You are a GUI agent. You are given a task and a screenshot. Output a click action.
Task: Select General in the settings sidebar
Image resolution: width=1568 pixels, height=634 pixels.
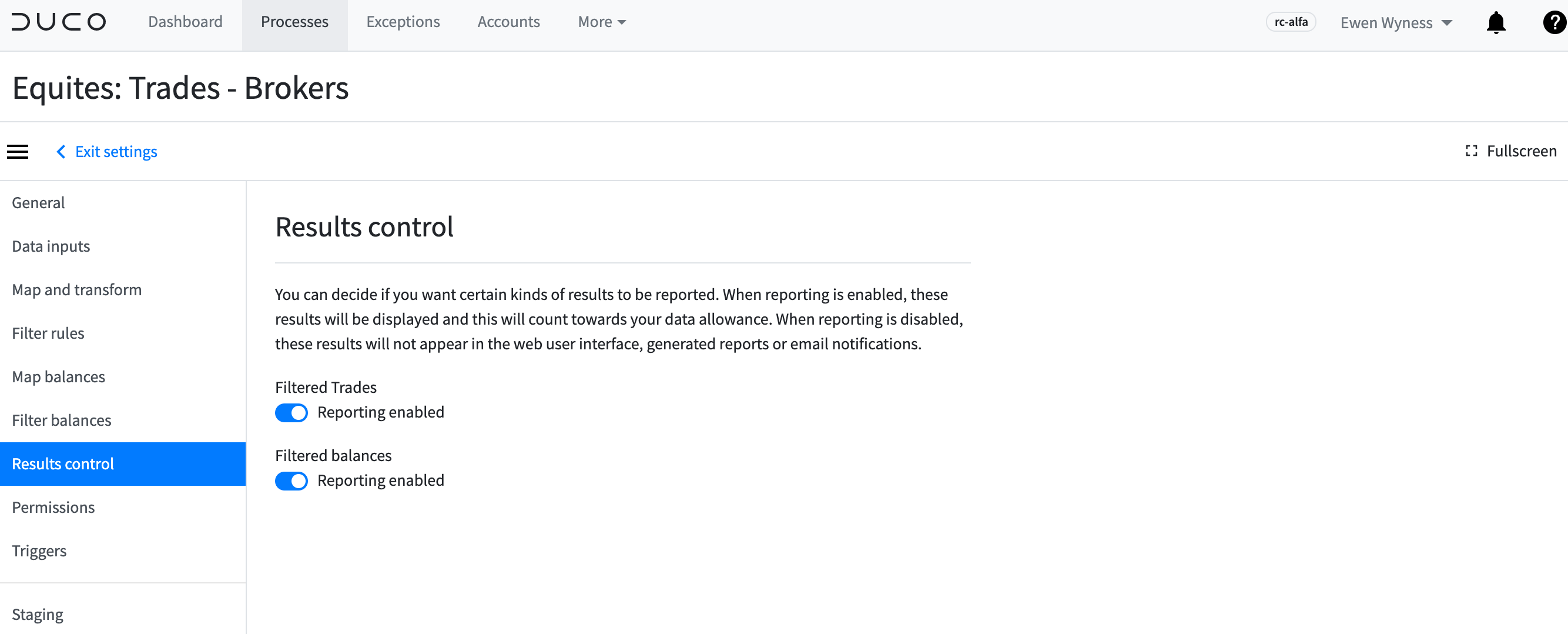pyautogui.click(x=123, y=203)
